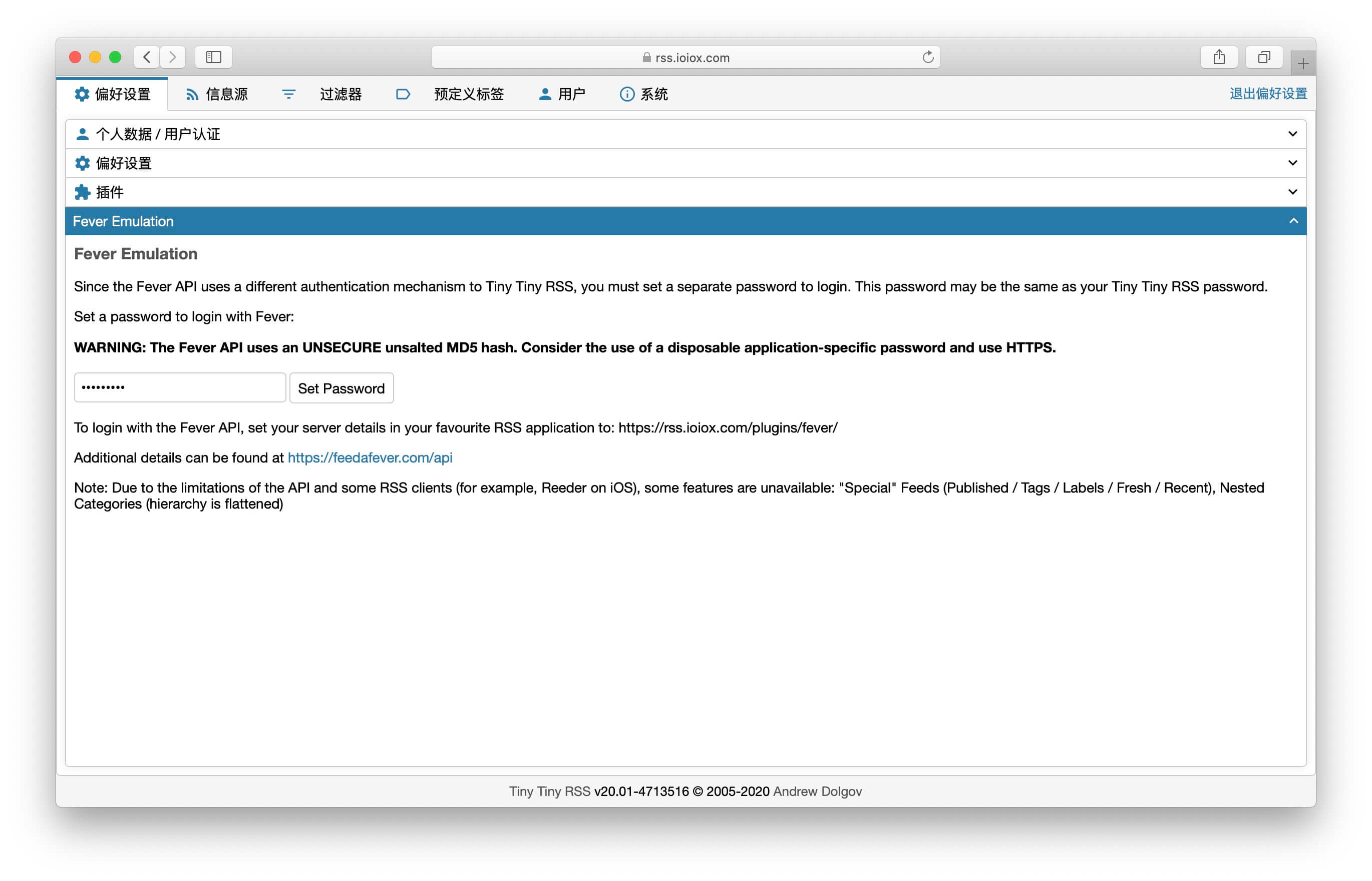Image resolution: width=1372 pixels, height=881 pixels.
Task: Click the Safari sidebar toggle icon
Action: [213, 57]
